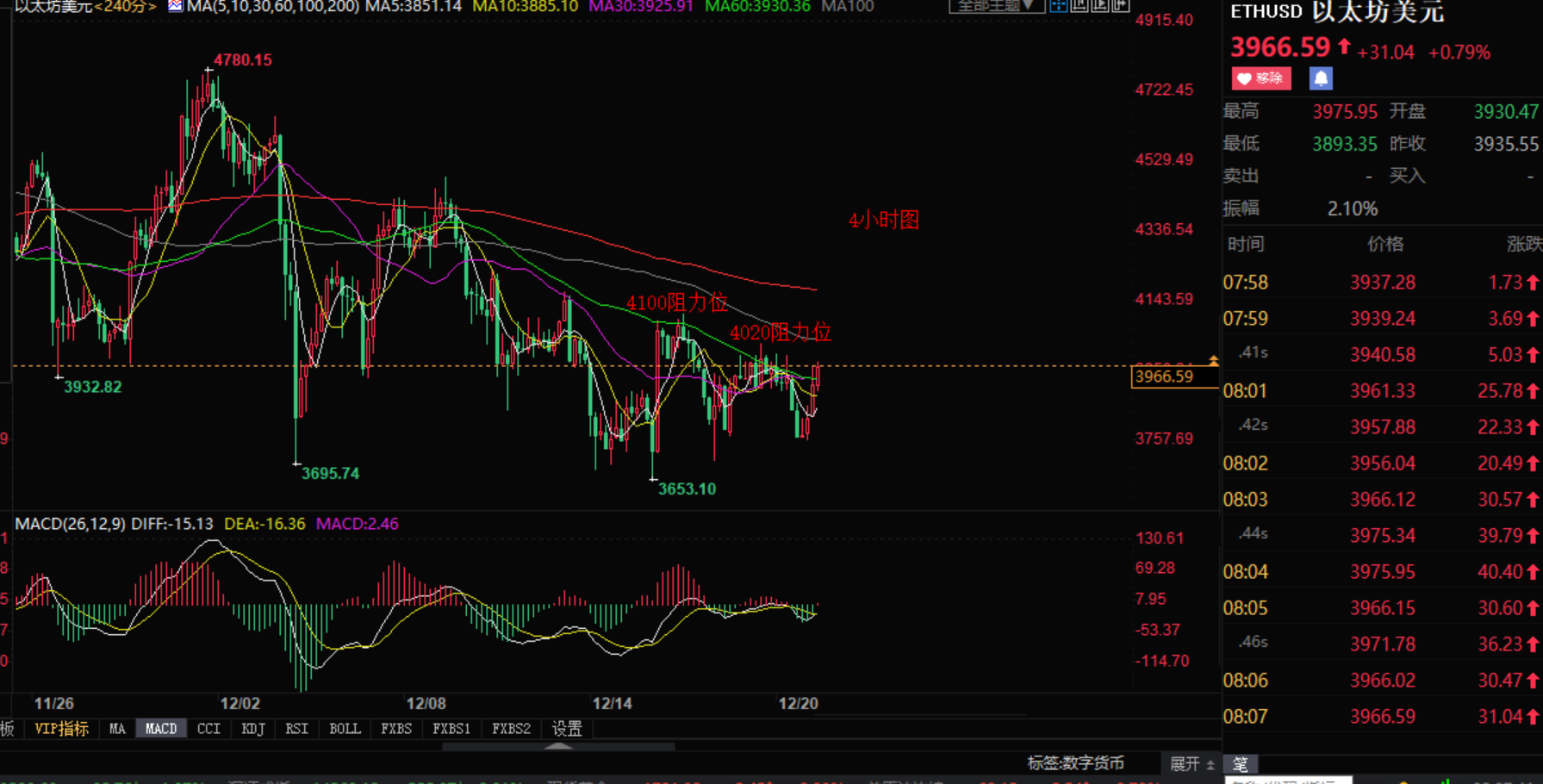Click the 3932.82 low price label
This screenshot has height=784, width=1543.
tap(92, 387)
